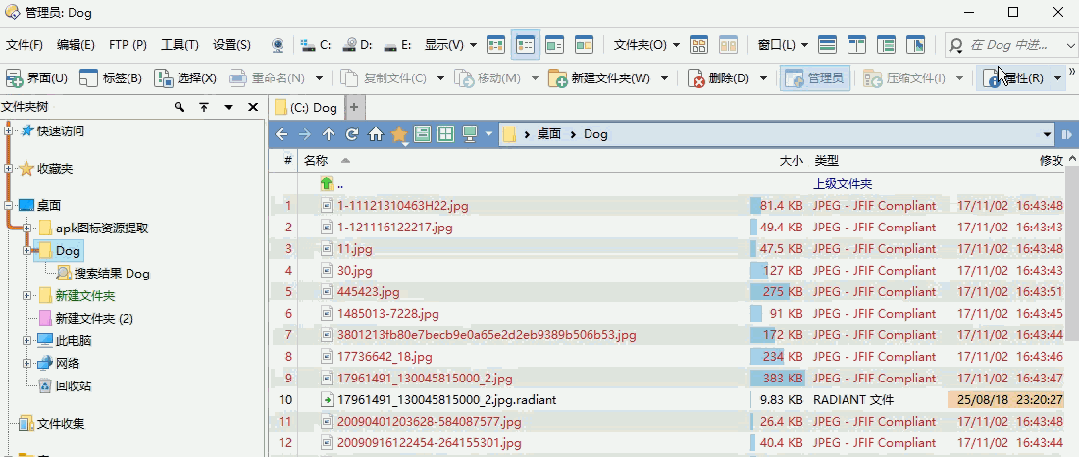Image resolution: width=1079 pixels, height=457 pixels.
Task: Click the 属性(R) button
Action: pyautogui.click(x=1013, y=78)
